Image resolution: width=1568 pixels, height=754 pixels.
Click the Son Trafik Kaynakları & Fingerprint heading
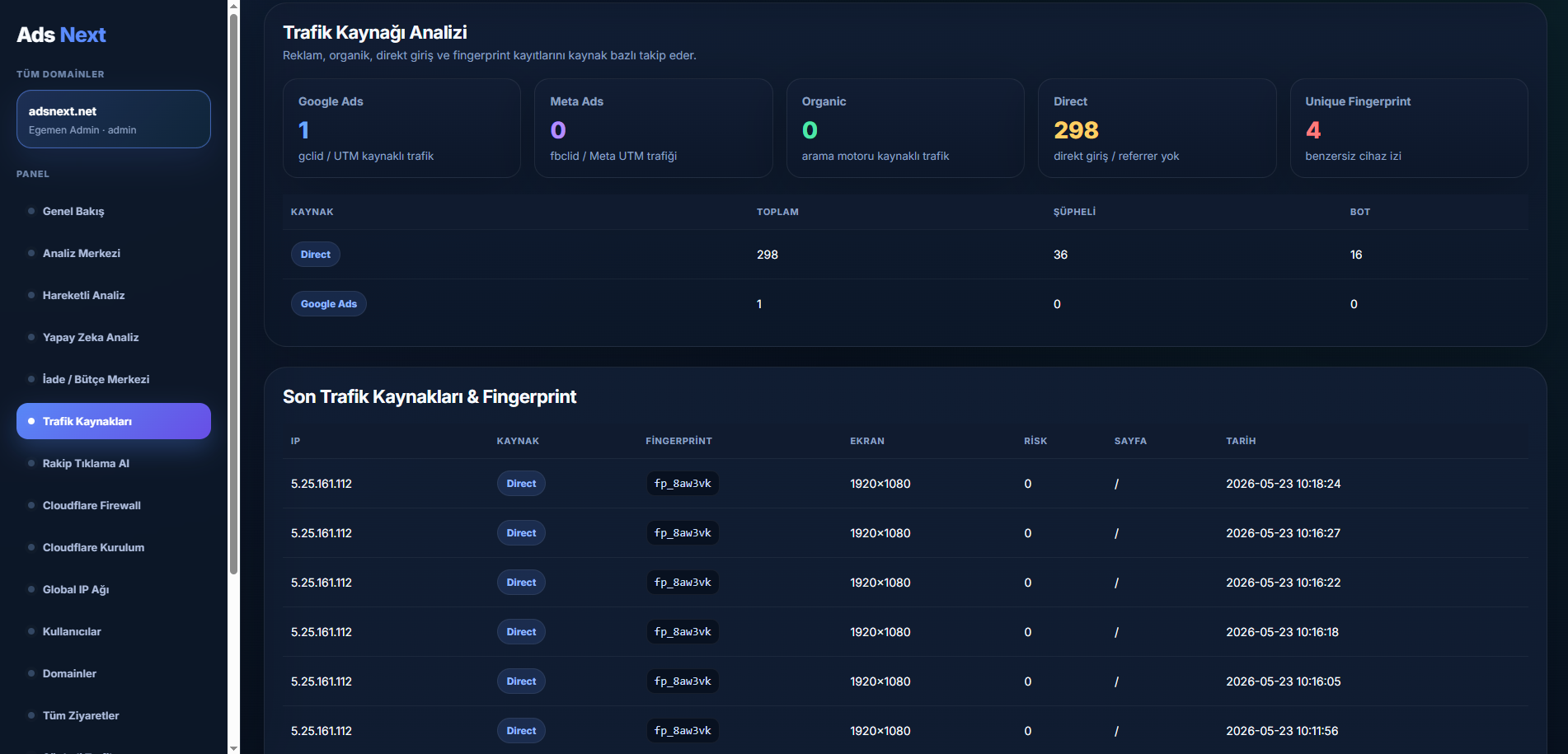[x=430, y=396]
